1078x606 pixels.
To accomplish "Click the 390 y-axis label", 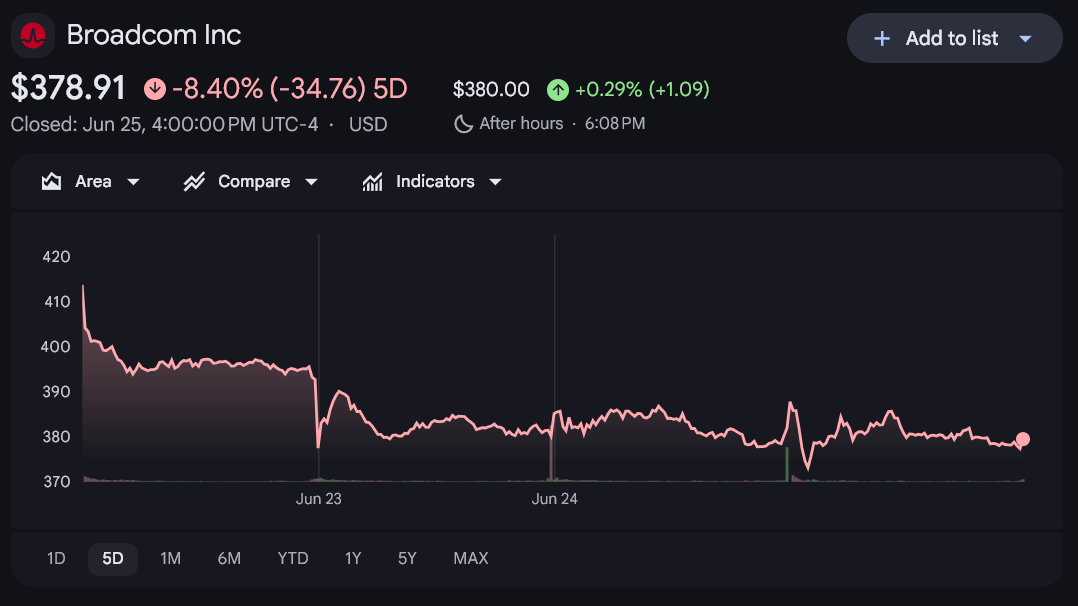I will (x=56, y=391).
